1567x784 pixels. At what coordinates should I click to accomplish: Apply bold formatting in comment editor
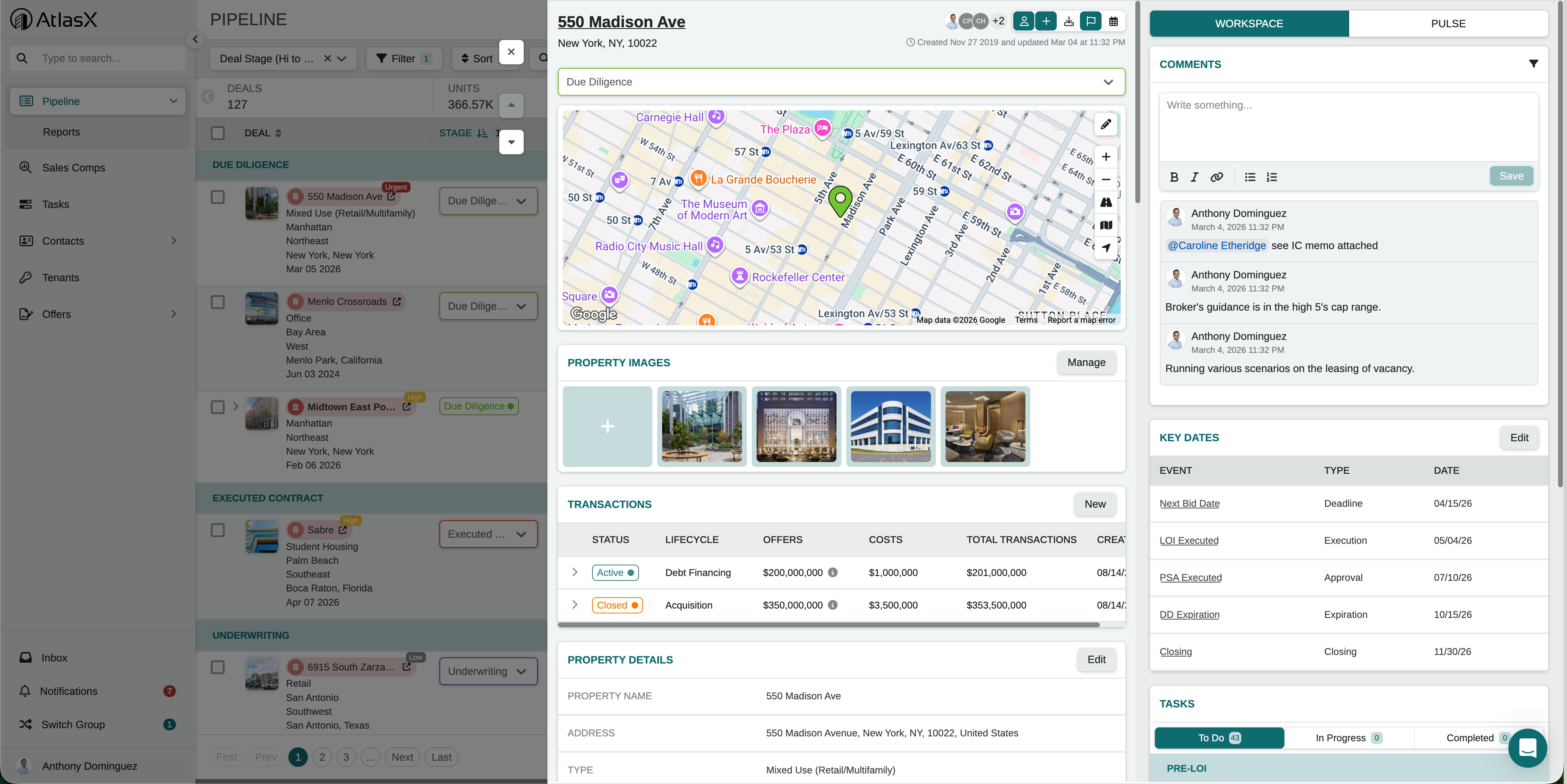1174,177
